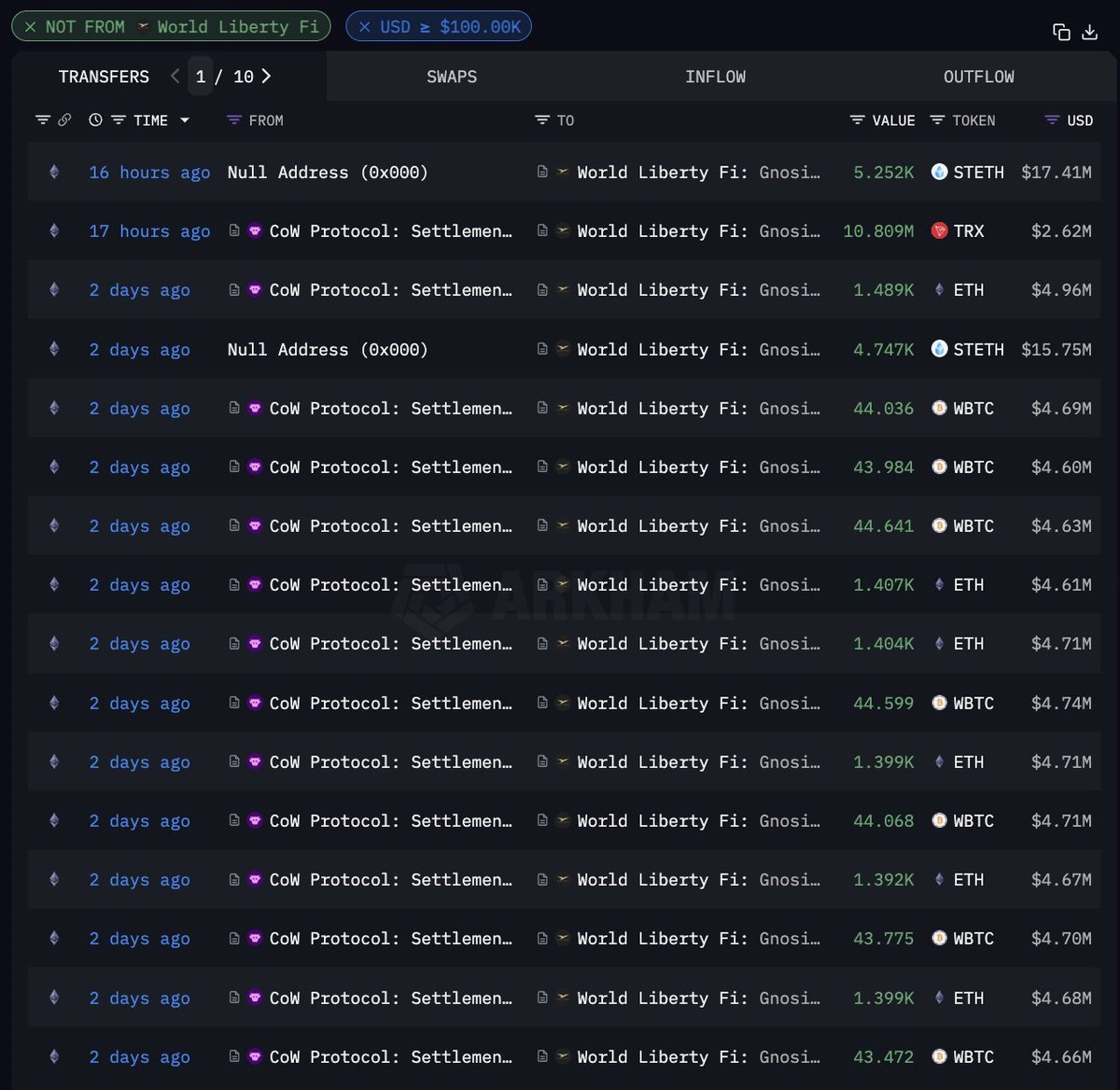Remove the NOT FROM World Liberty Fi filter
The image size is (1120, 1090).
[30, 27]
